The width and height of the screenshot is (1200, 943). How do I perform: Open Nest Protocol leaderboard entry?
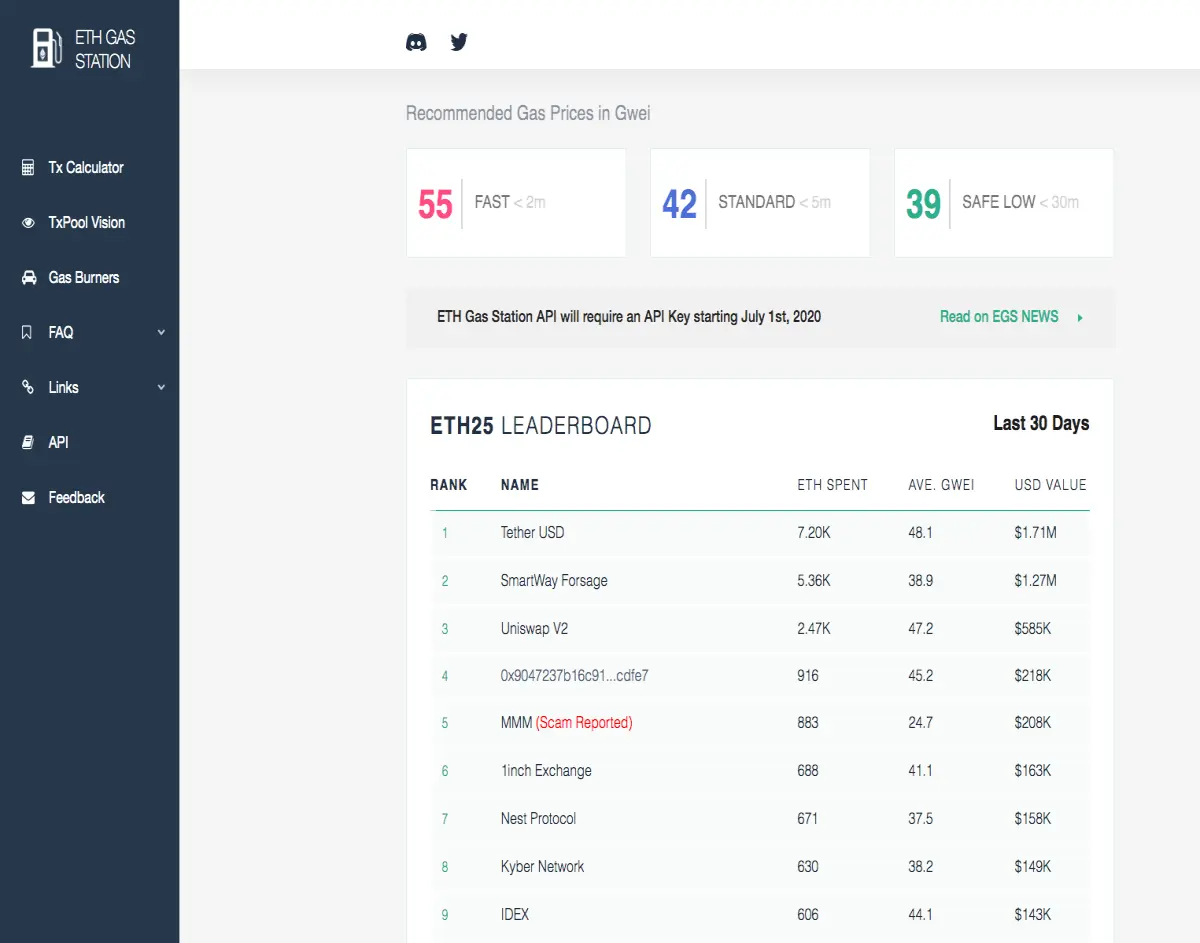point(538,819)
